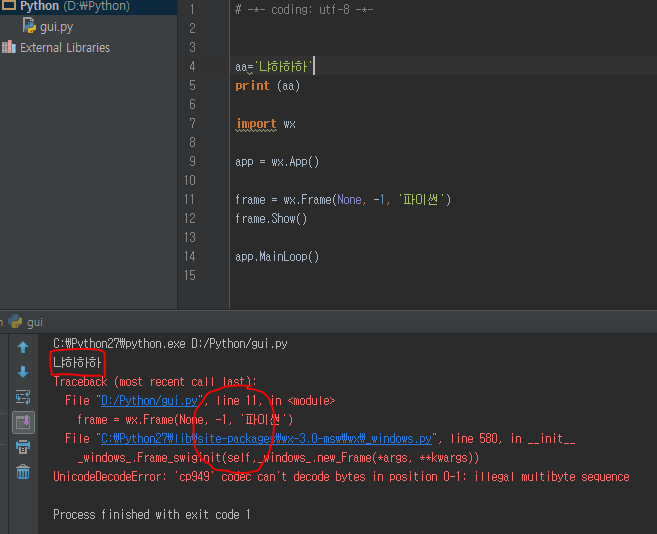Image resolution: width=657 pixels, height=534 pixels.
Task: Select External Libraries node
Action: [x=65, y=48]
